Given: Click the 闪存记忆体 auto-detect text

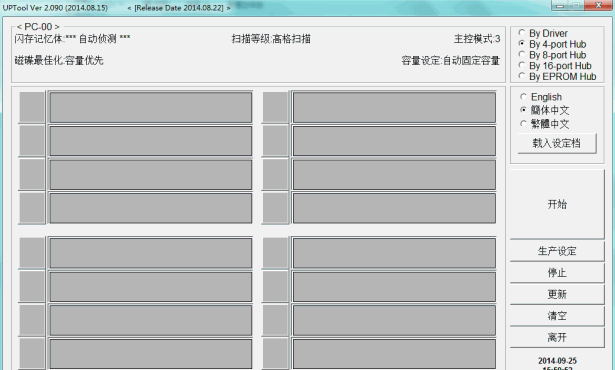Looking at the screenshot, I should (x=73, y=39).
